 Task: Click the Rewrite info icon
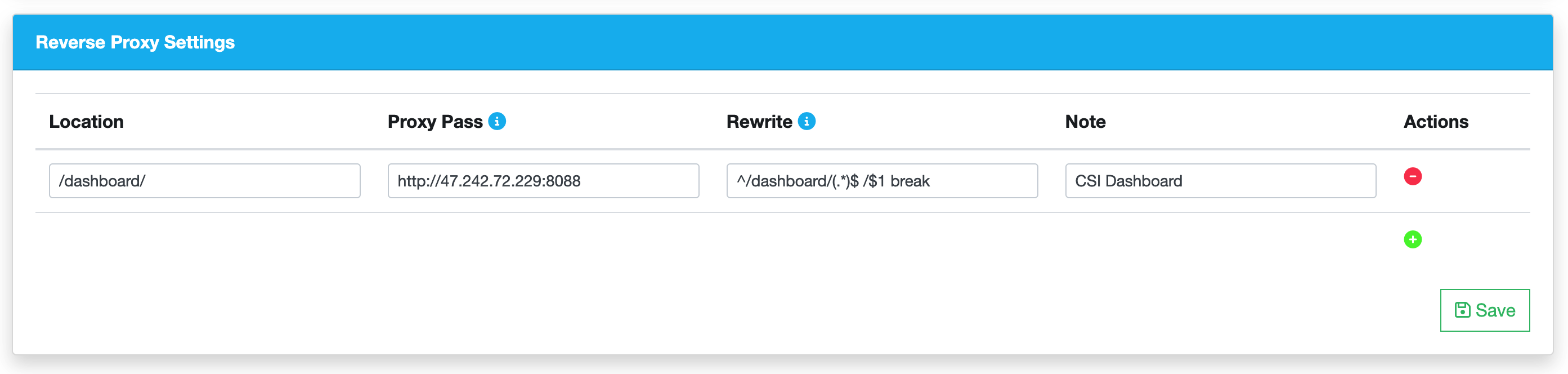coord(807,121)
